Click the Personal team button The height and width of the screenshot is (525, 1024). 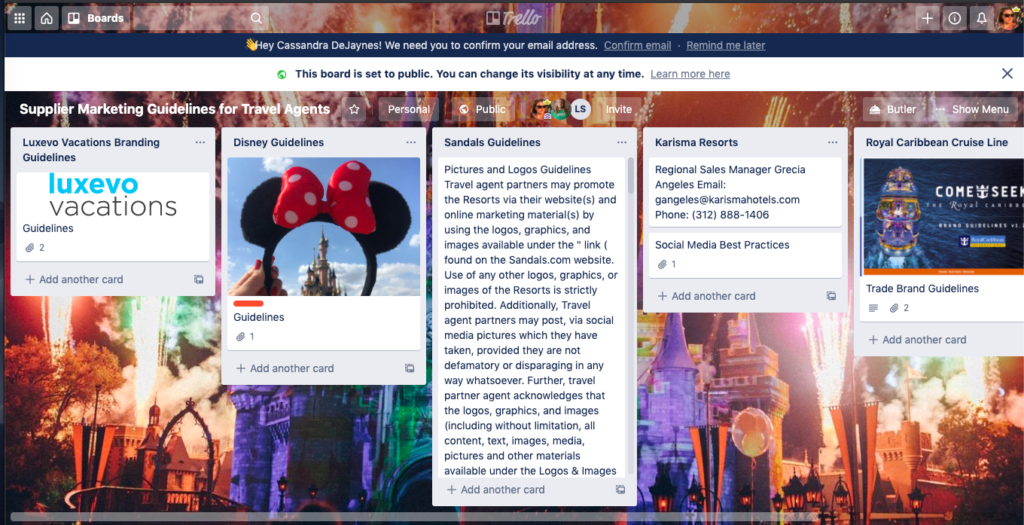point(409,109)
